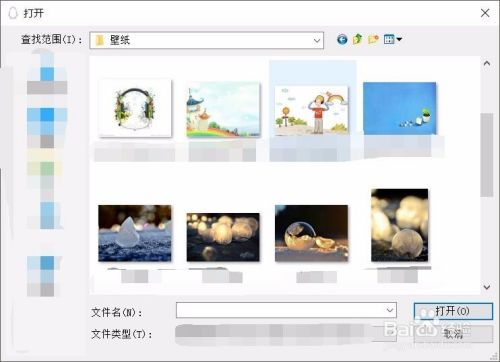Create a new folder

tap(373, 39)
